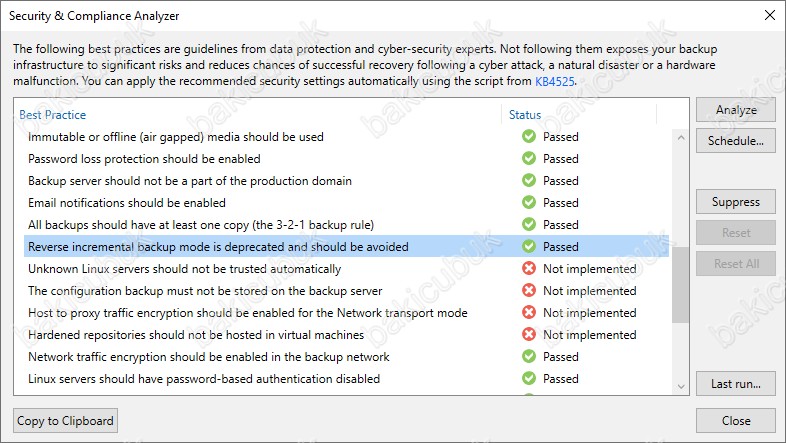Open the Last run... report
The height and width of the screenshot is (443, 786).
coord(735,384)
